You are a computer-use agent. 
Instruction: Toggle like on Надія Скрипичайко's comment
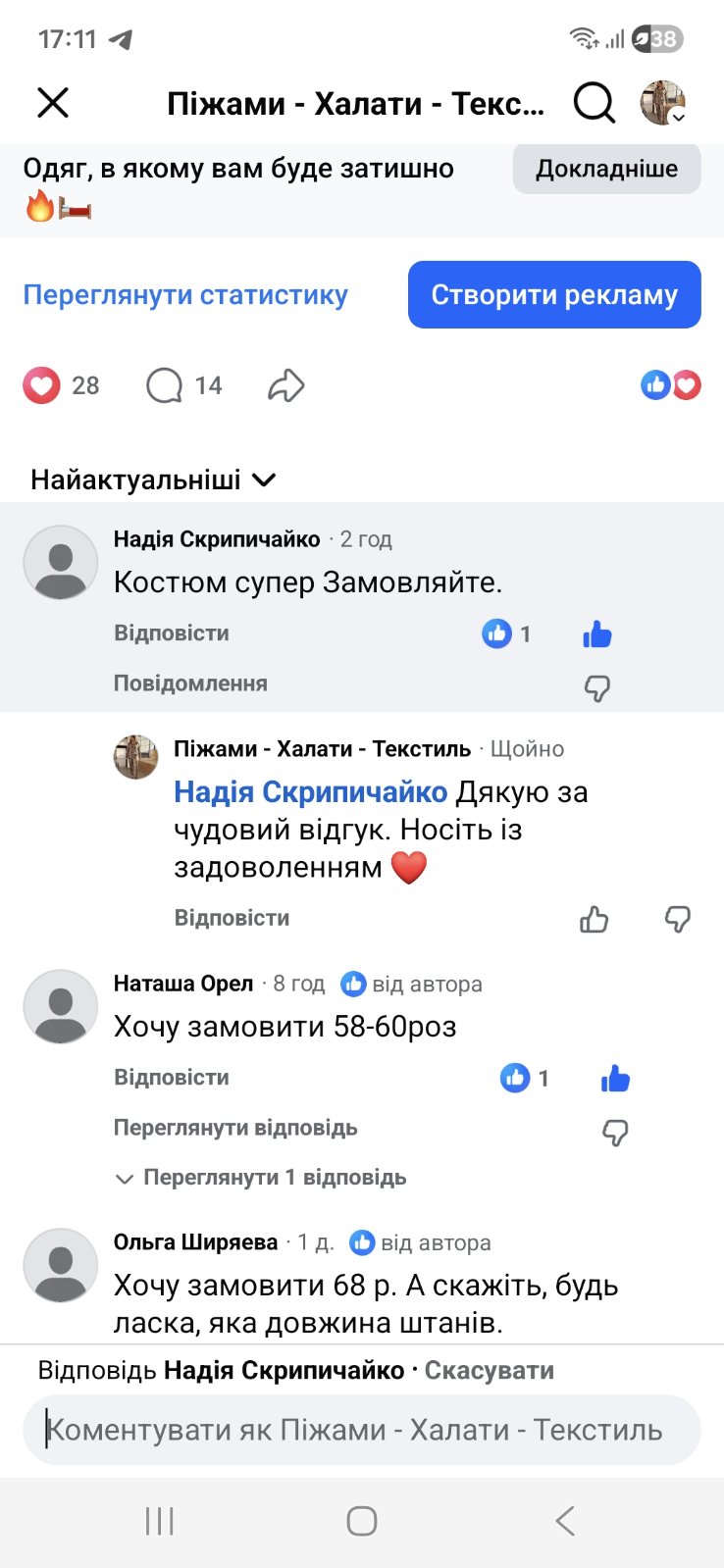596,634
